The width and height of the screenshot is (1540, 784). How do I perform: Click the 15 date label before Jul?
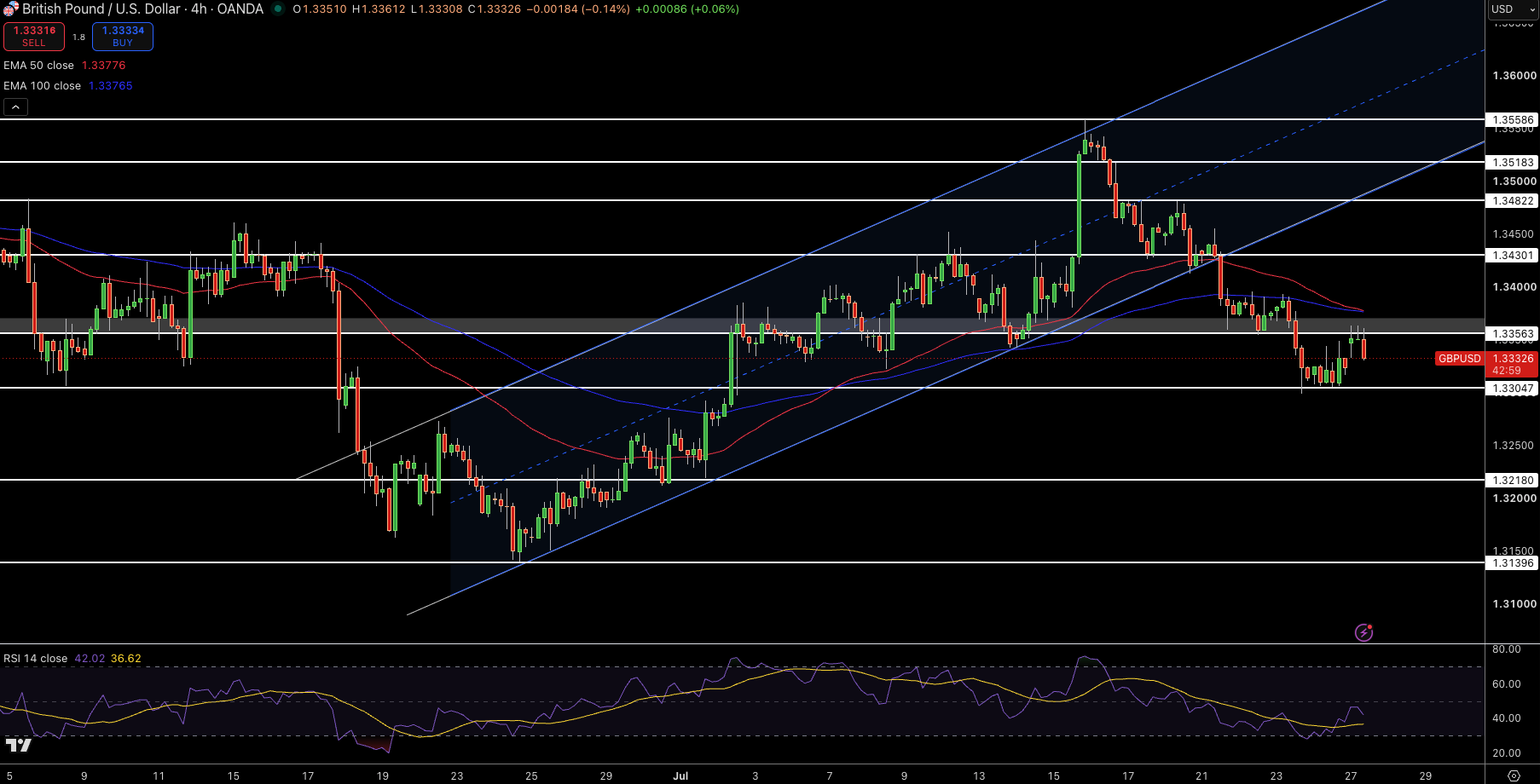tap(234, 776)
